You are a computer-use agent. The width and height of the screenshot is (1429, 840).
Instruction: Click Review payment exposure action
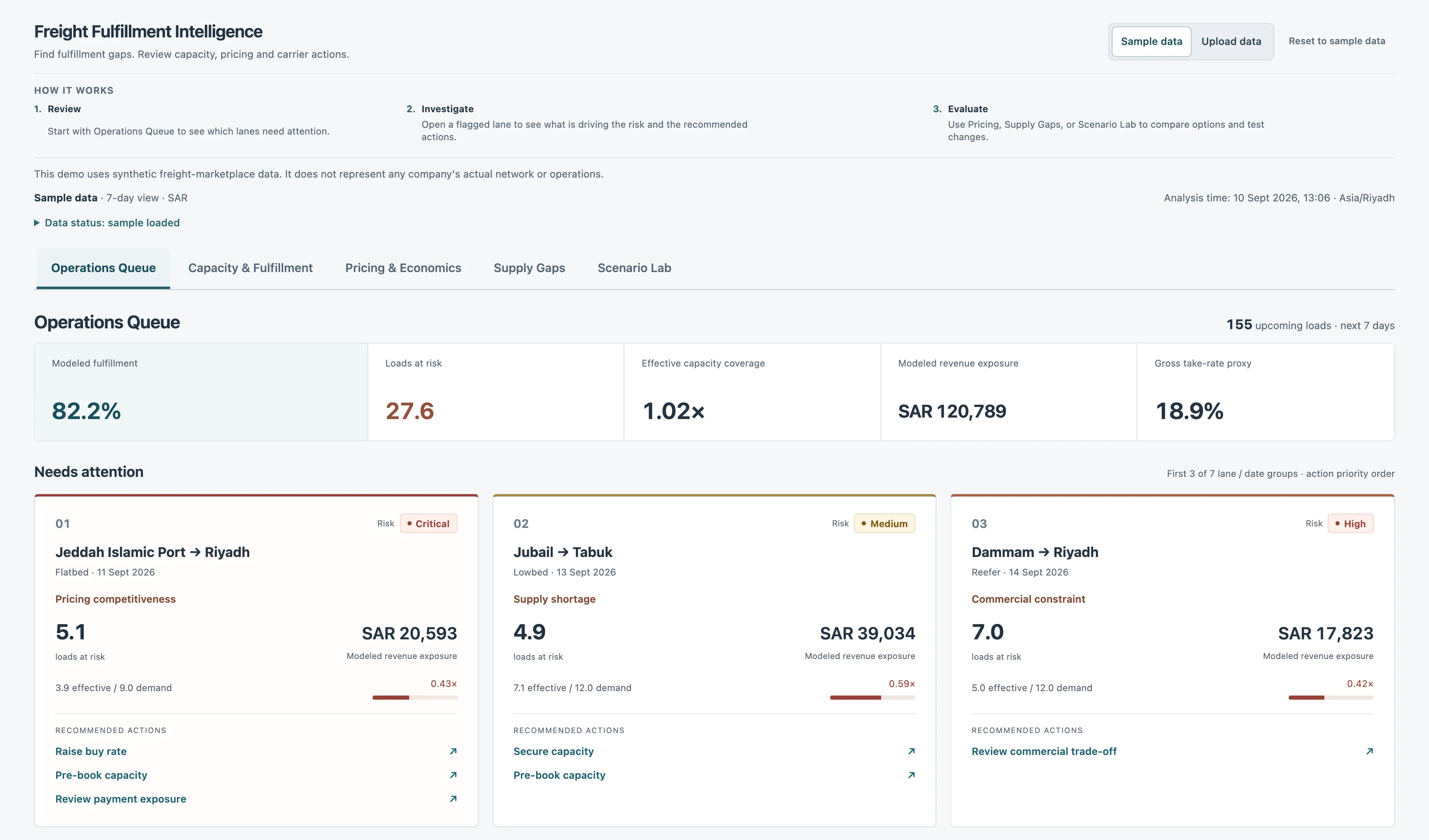coord(120,799)
